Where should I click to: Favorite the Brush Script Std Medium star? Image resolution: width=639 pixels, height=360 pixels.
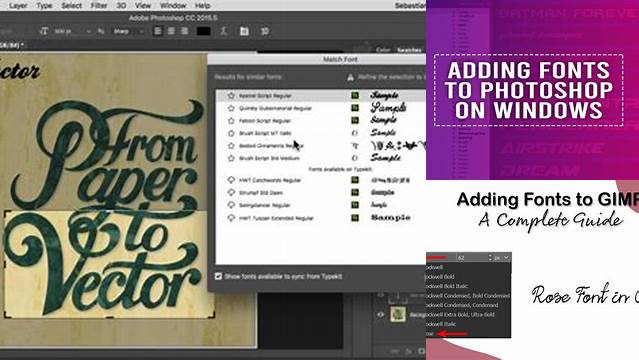click(x=231, y=158)
